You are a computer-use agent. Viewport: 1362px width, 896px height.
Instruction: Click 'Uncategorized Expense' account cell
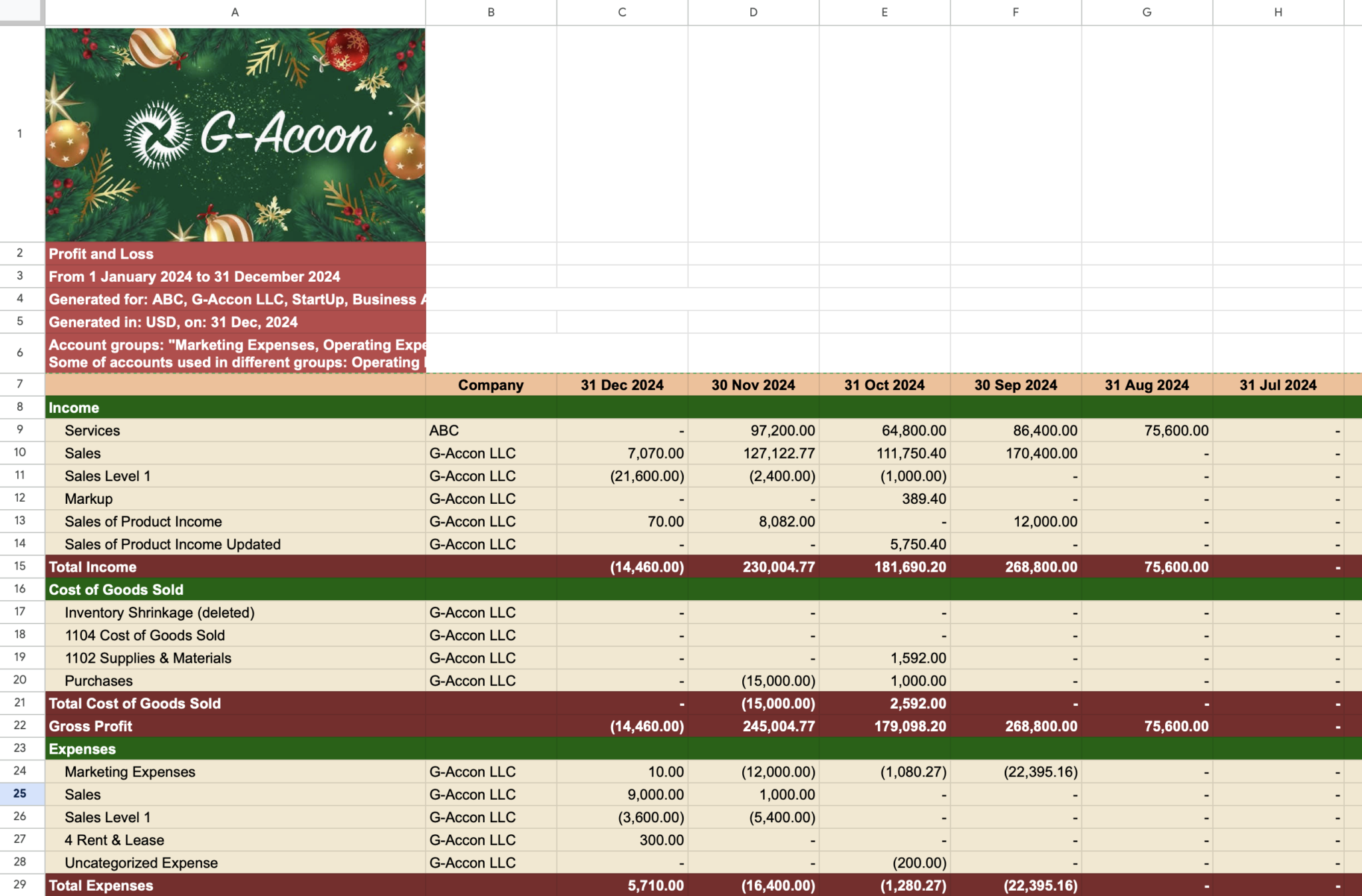(x=235, y=862)
